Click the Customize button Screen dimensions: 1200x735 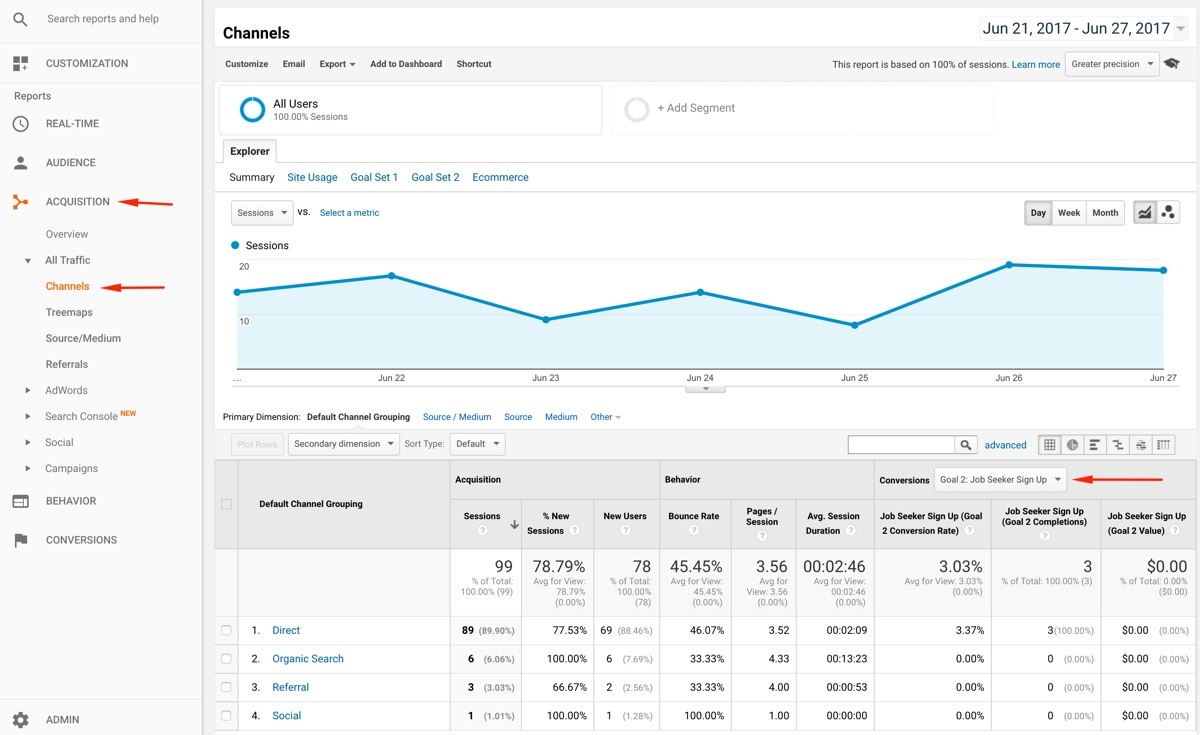(x=246, y=64)
